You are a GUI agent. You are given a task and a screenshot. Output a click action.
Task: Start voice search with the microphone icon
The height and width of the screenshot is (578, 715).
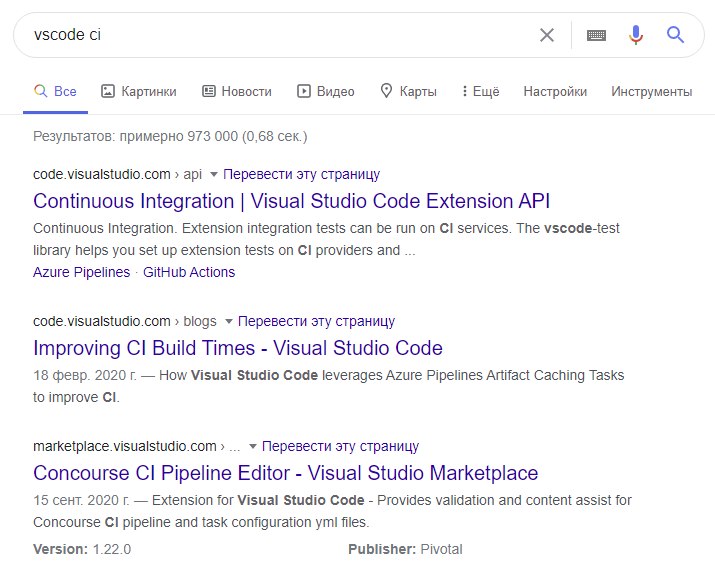636,35
